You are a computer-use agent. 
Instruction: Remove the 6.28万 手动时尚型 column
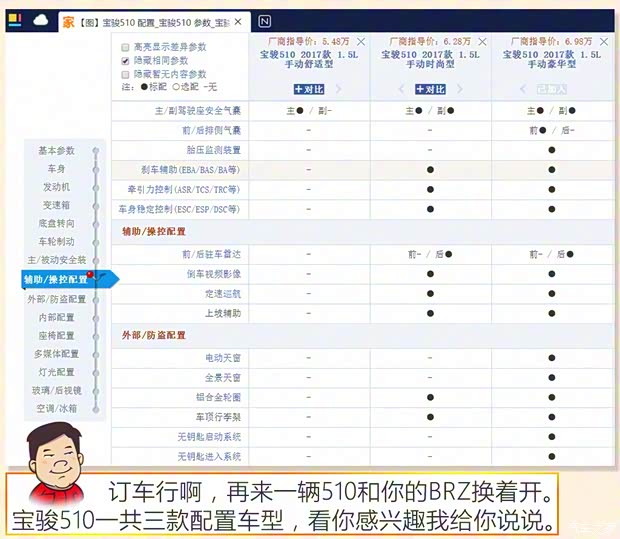483,42
